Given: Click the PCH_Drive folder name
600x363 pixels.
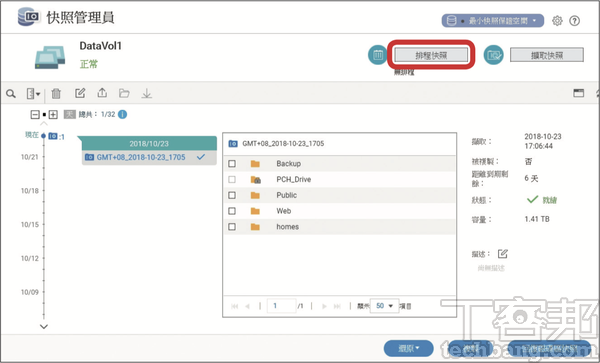Looking at the screenshot, I should (x=293, y=179).
